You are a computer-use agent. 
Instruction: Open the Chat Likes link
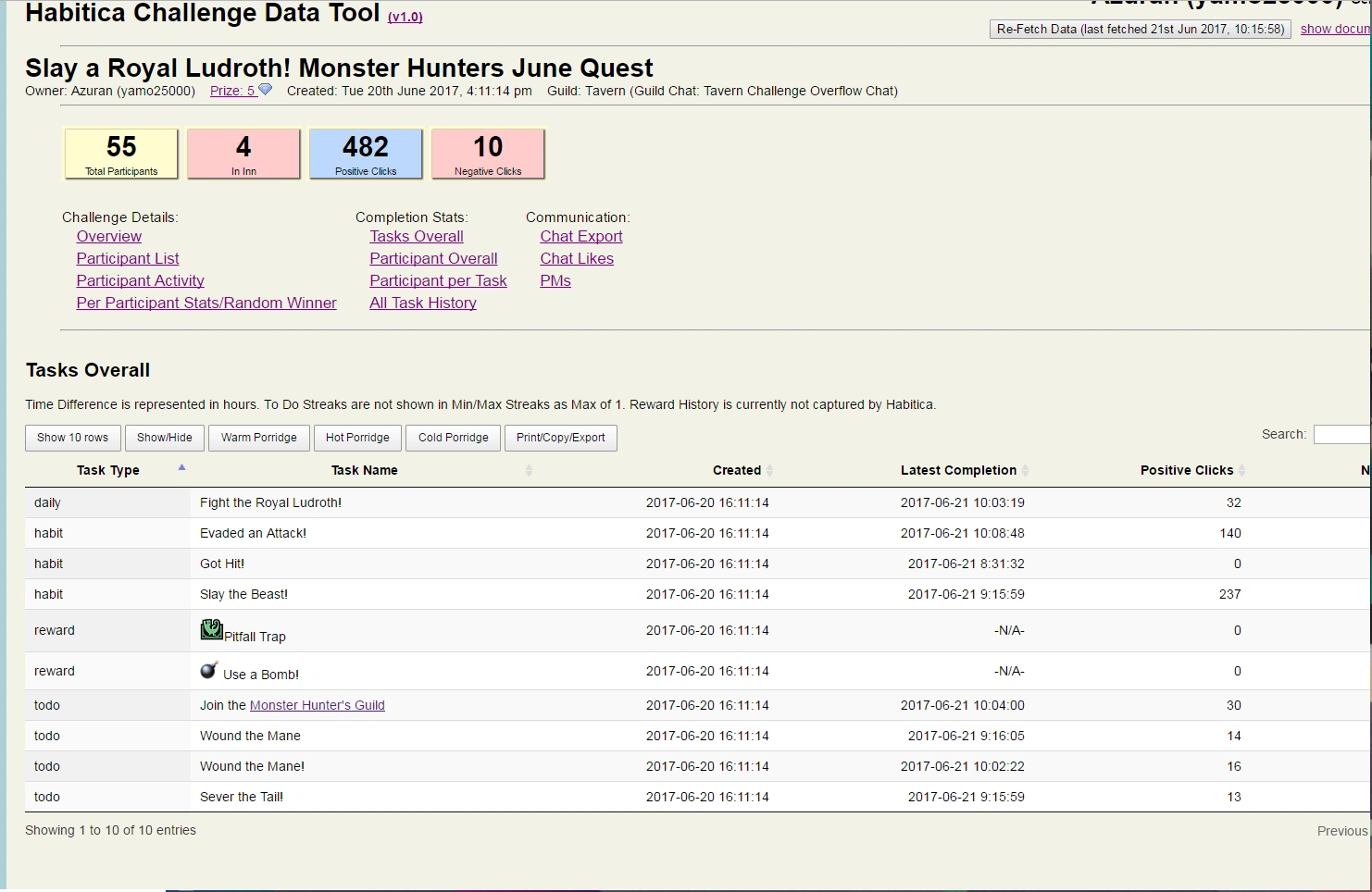click(x=577, y=258)
